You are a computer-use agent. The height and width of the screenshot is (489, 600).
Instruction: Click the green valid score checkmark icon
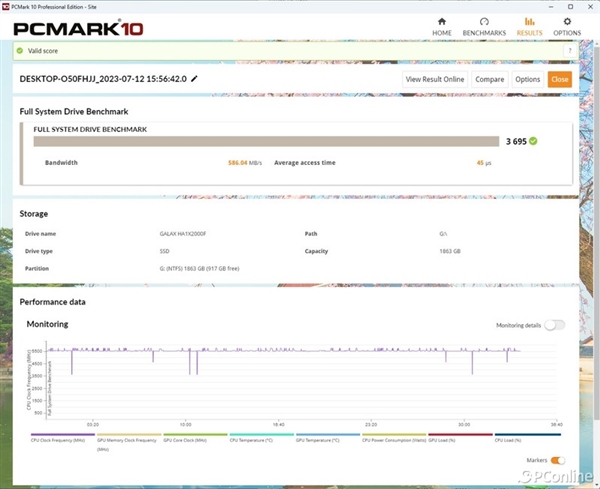point(20,51)
